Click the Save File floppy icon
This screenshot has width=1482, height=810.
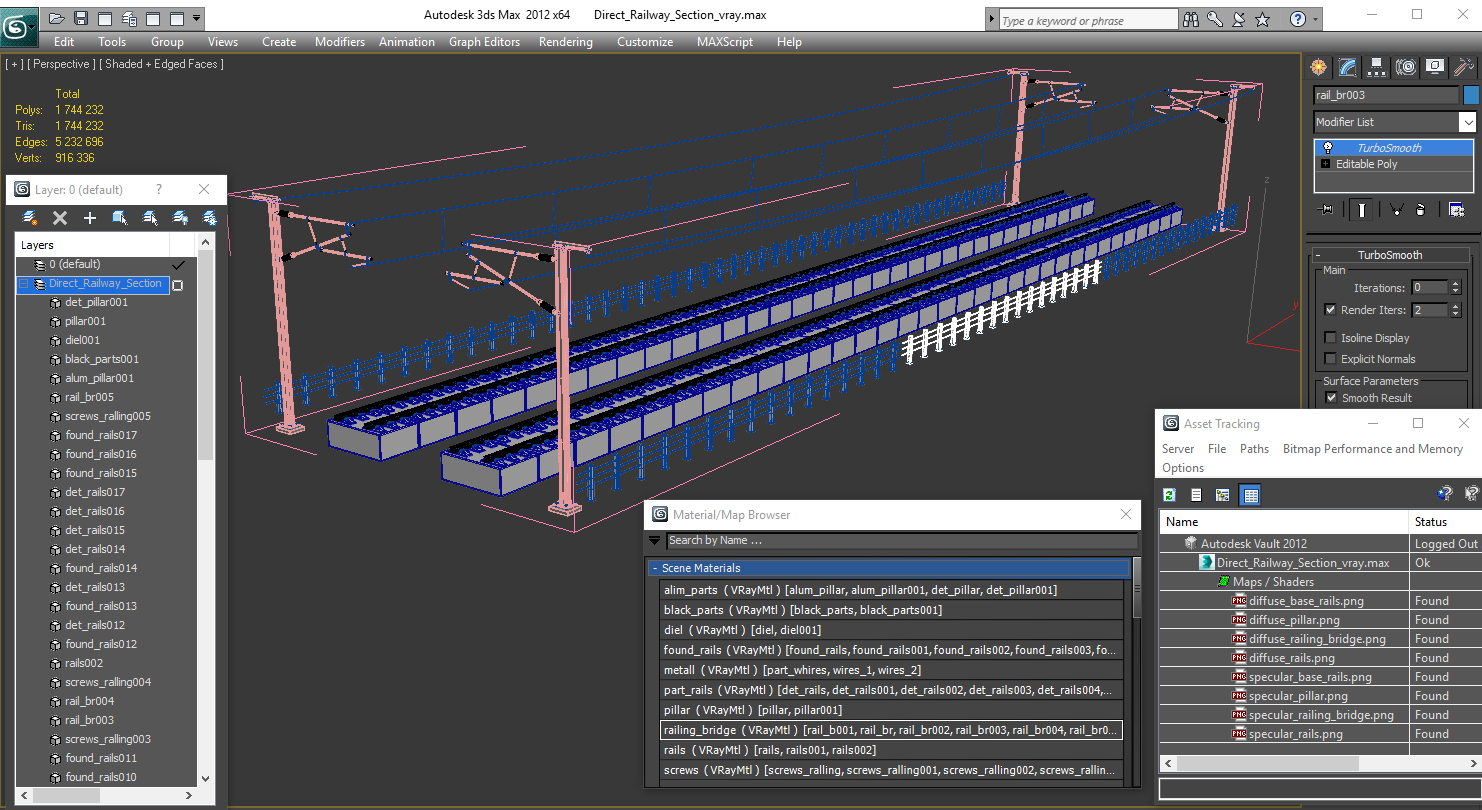click(x=81, y=18)
